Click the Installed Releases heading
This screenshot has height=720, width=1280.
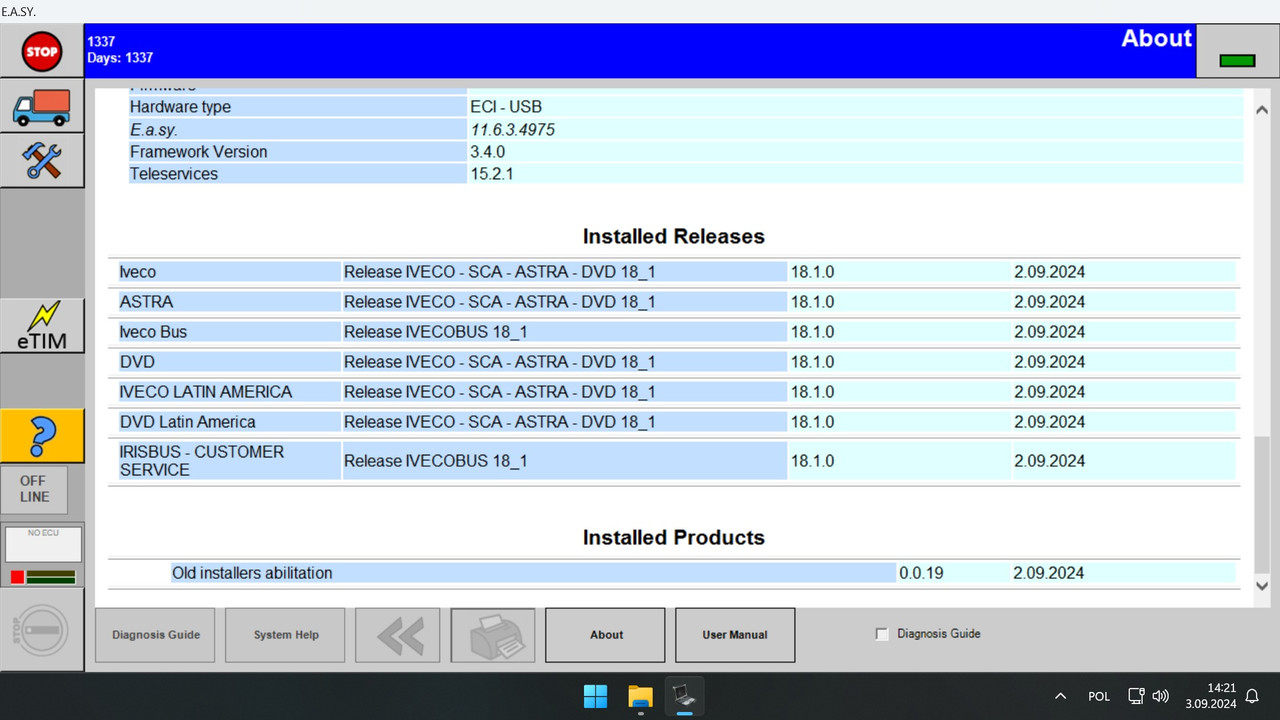click(674, 237)
